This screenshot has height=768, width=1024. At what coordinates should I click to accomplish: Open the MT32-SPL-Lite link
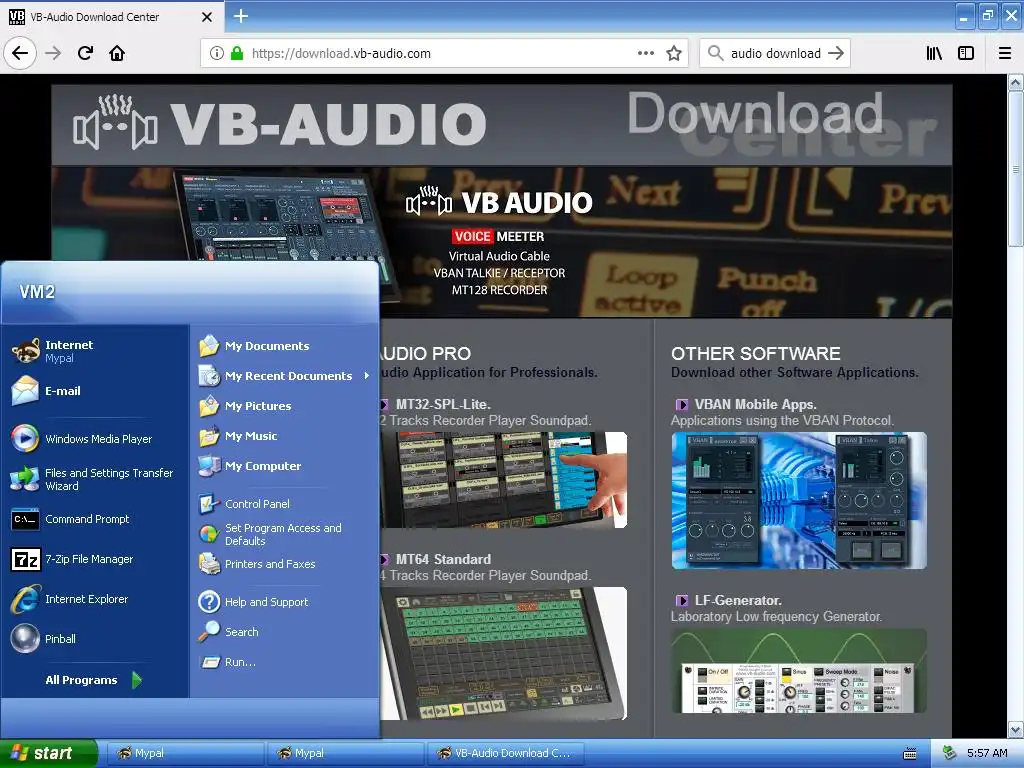coord(443,404)
